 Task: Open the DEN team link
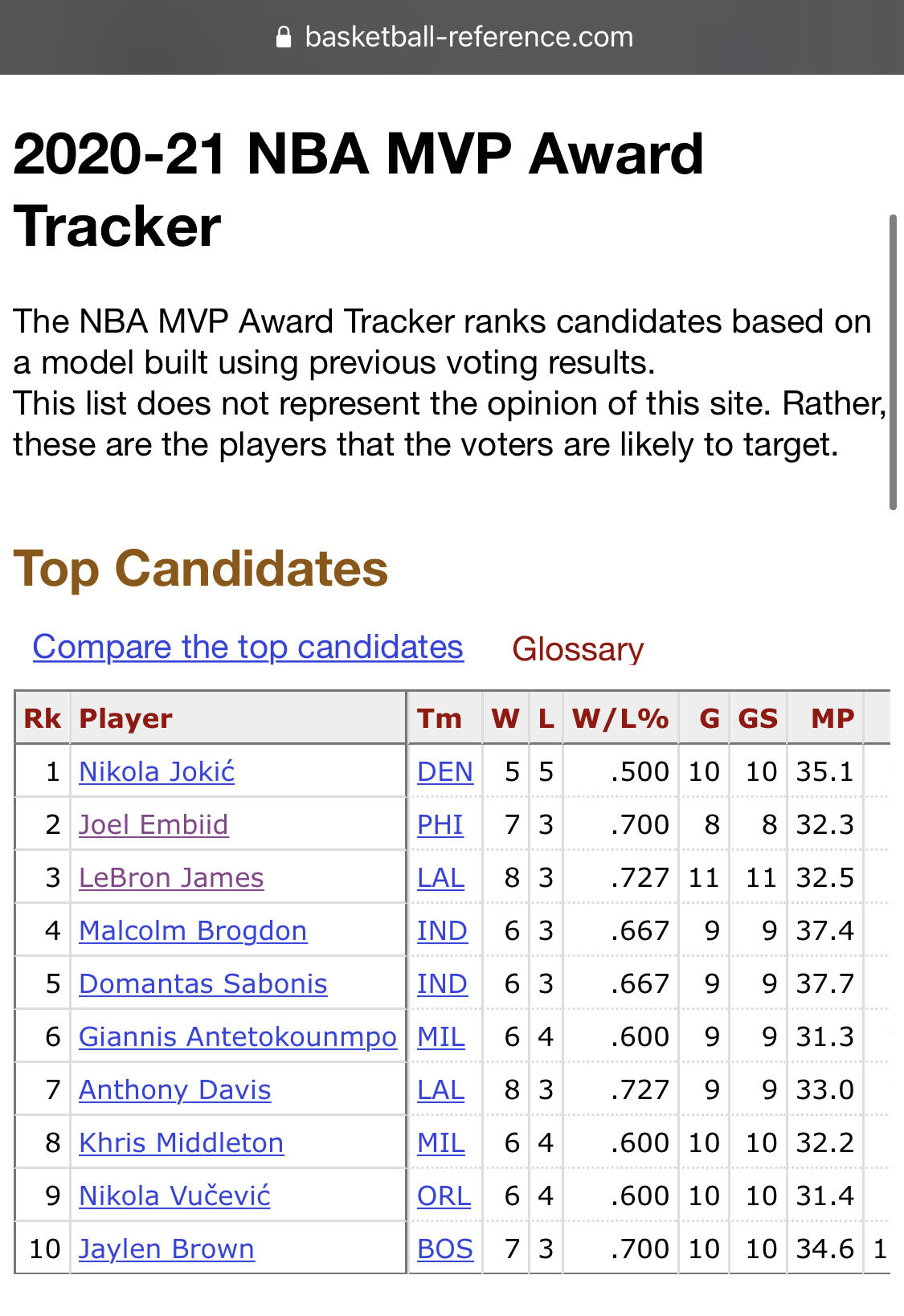pos(445,771)
